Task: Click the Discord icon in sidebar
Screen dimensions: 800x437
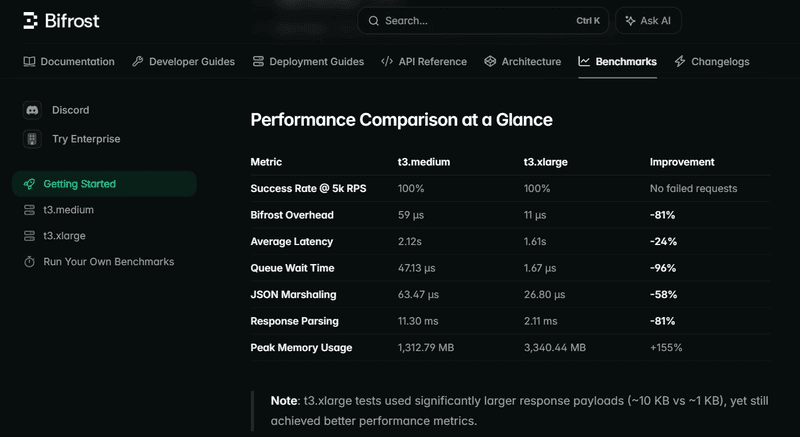Action: click(x=32, y=110)
